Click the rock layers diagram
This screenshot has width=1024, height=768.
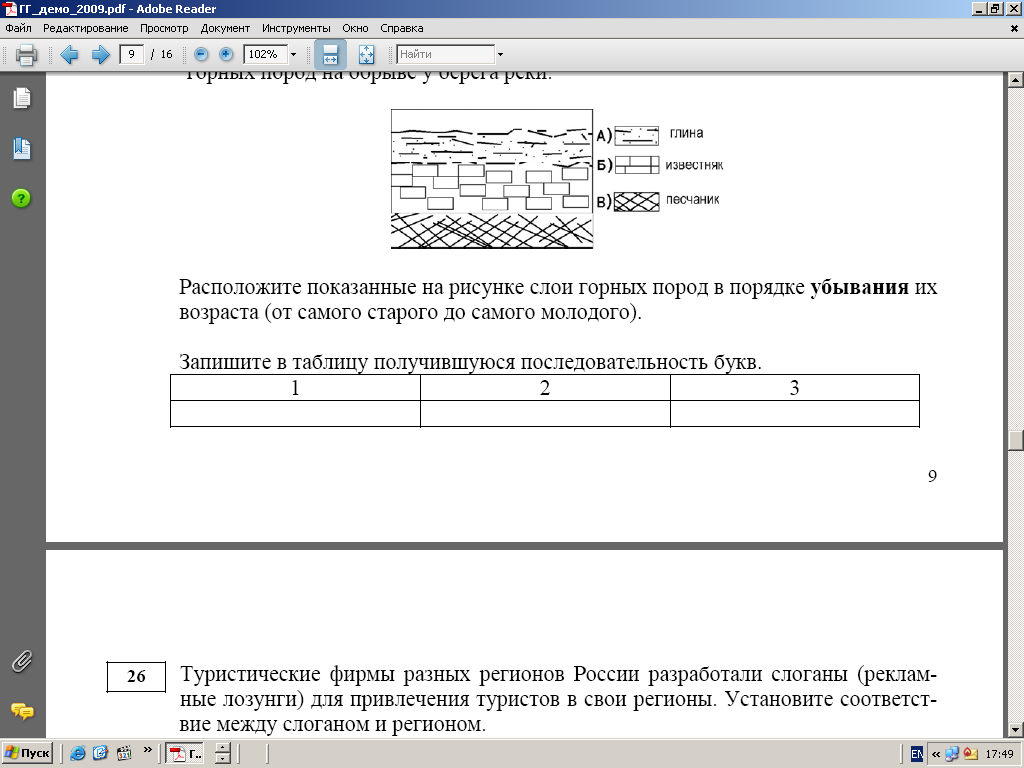(x=492, y=179)
